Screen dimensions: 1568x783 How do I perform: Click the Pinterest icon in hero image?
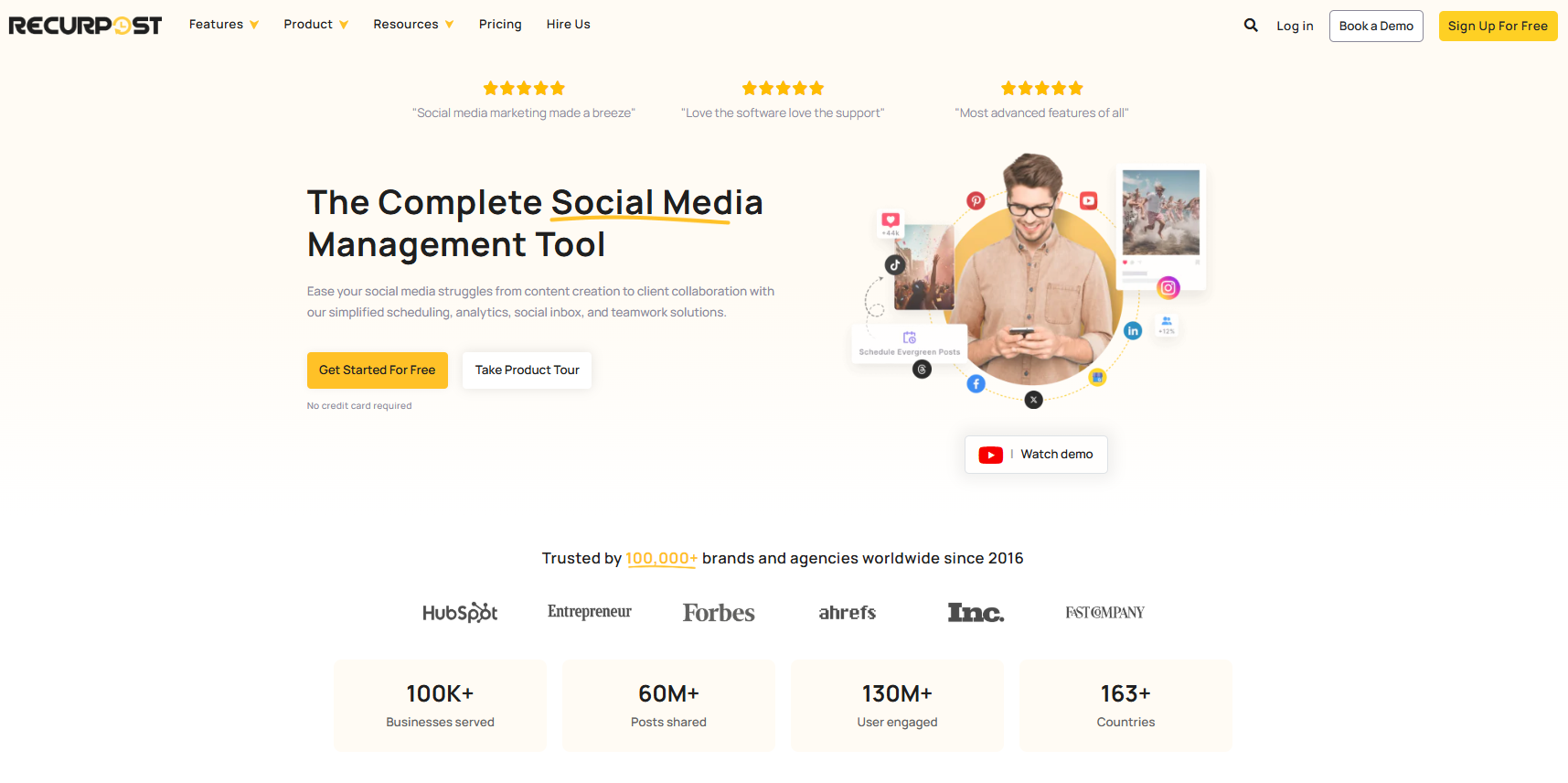pyautogui.click(x=976, y=200)
